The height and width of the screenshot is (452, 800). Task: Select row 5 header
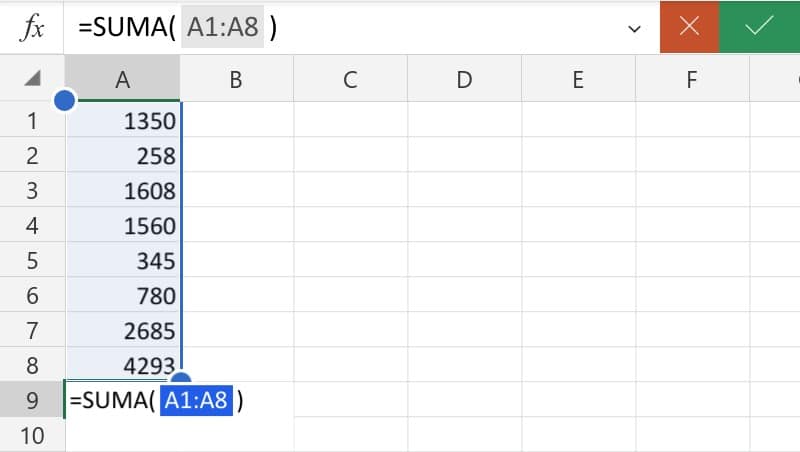[x=32, y=260]
